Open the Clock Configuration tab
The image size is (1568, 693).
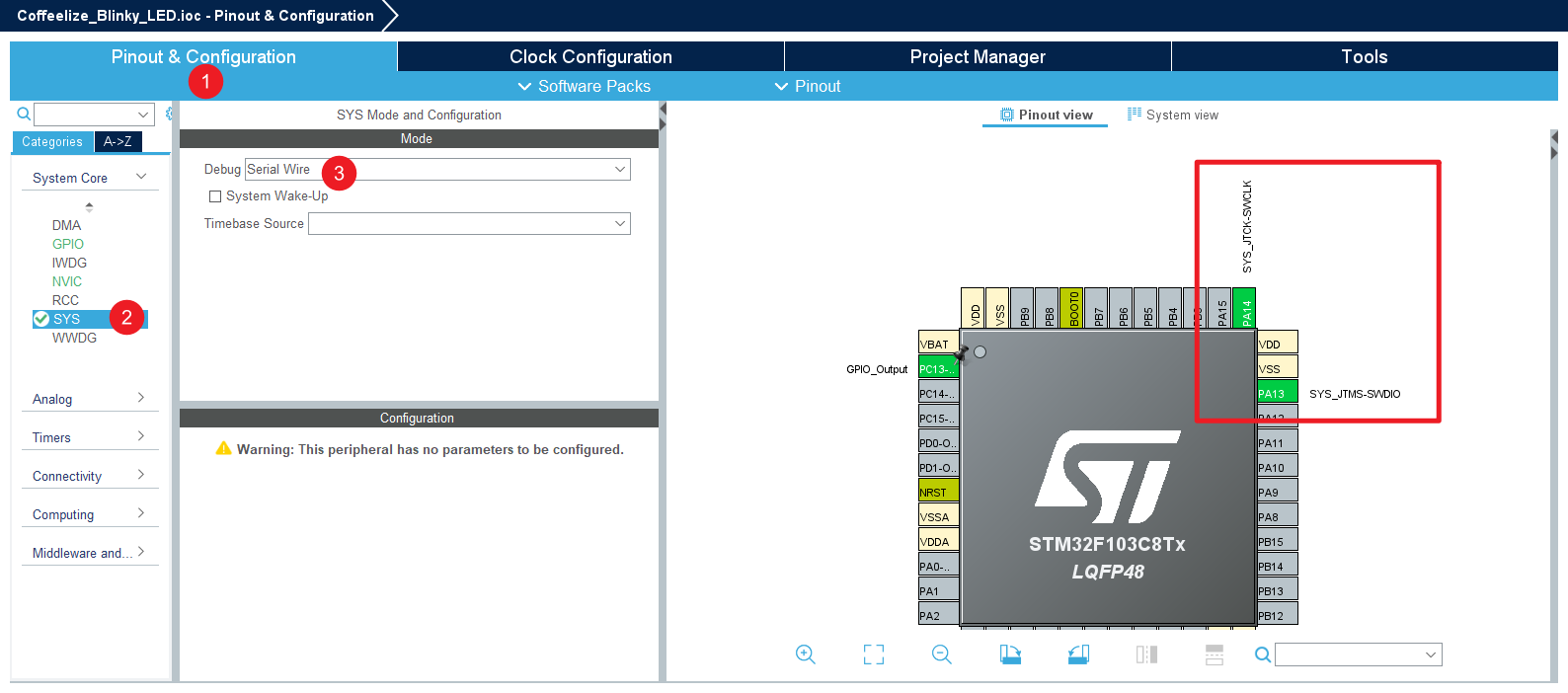pos(590,57)
